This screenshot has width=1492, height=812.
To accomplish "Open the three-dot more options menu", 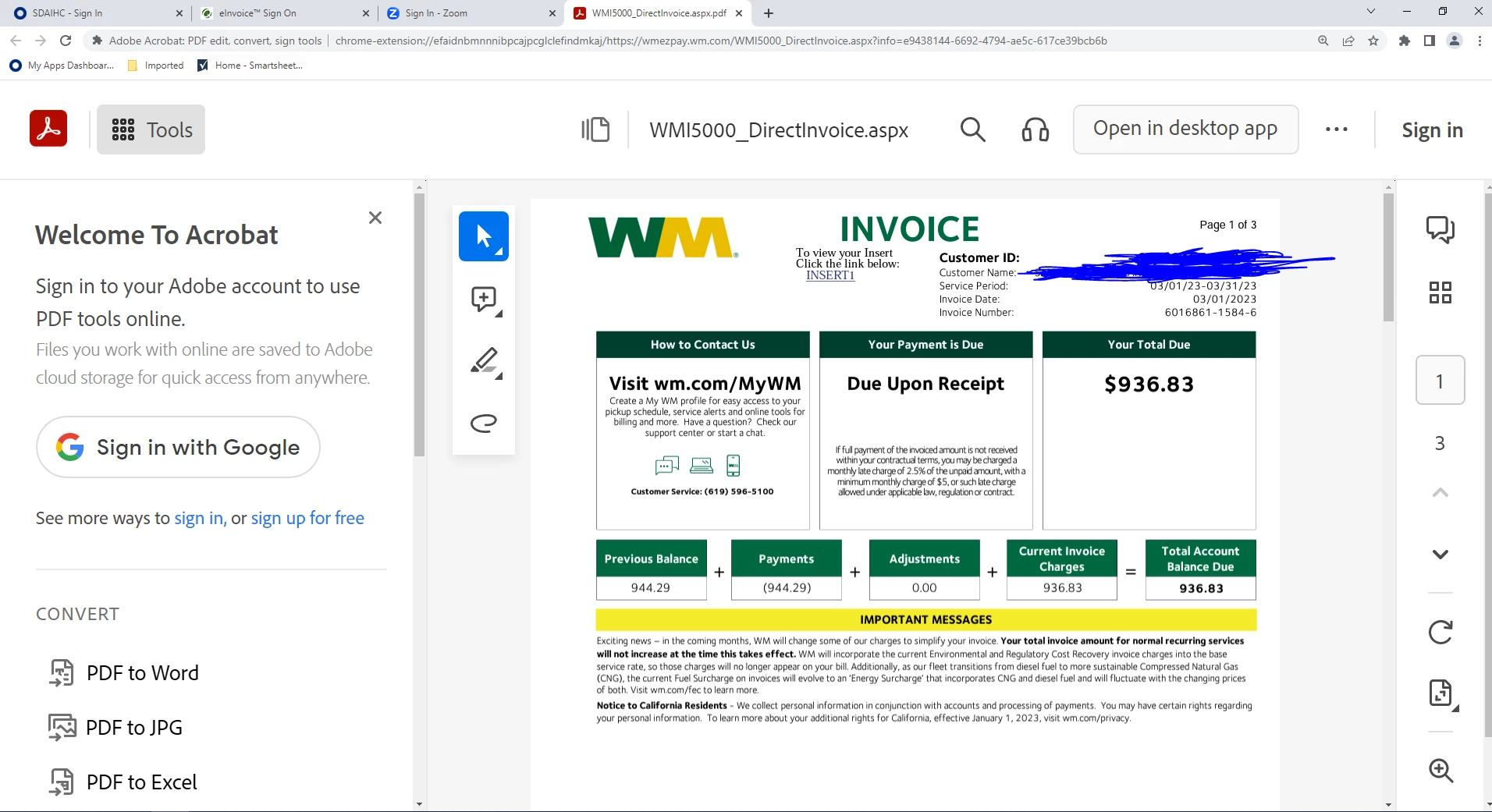I will tap(1336, 129).
